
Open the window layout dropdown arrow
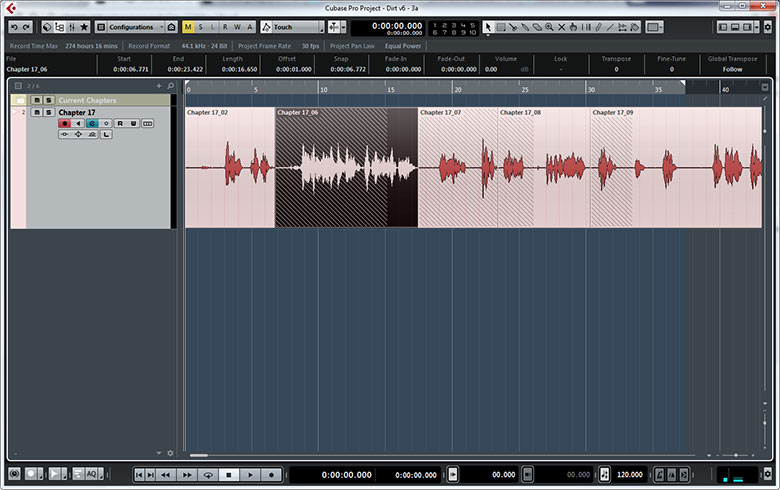[x=757, y=27]
